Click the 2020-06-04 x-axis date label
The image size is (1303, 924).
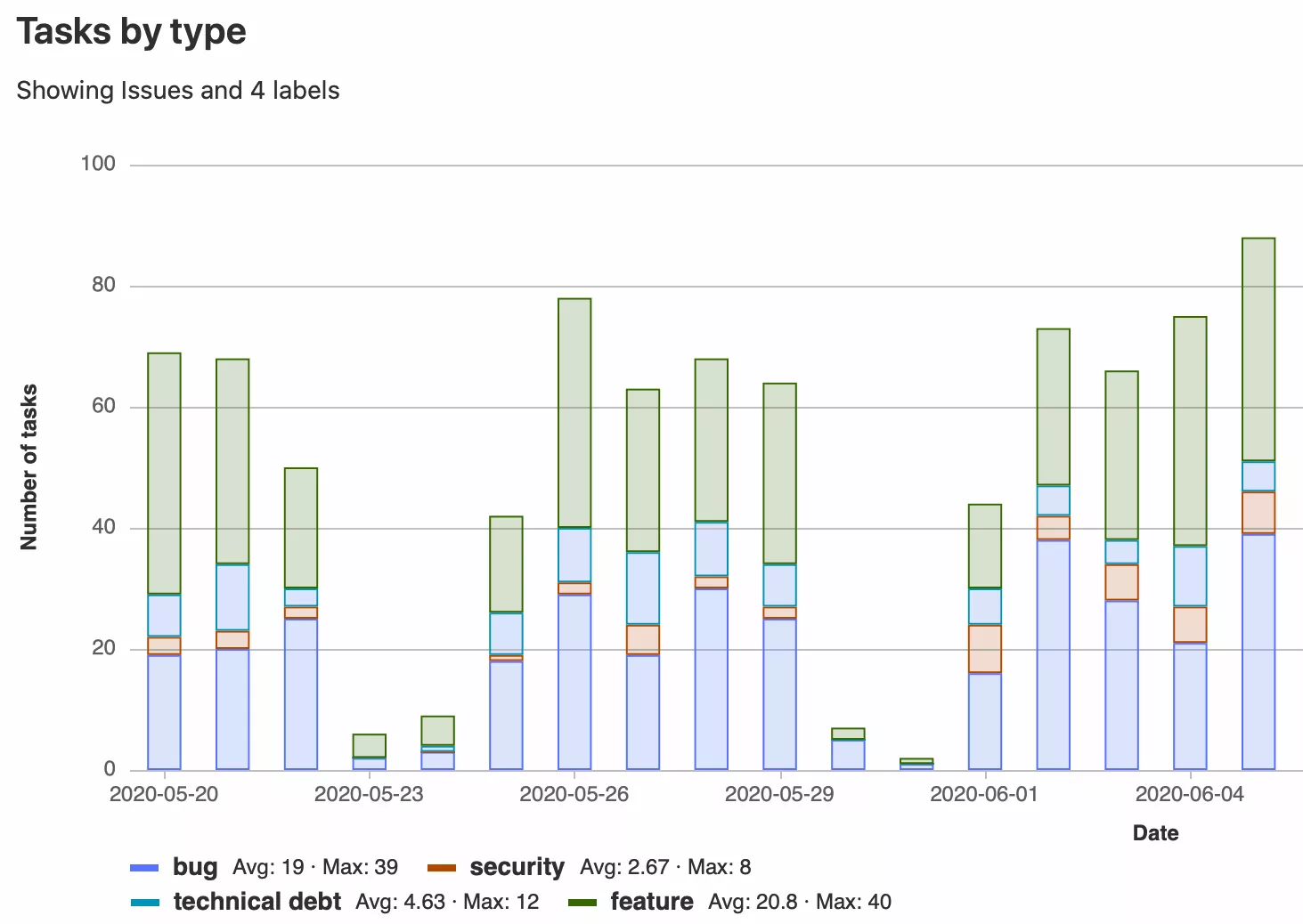1190,794
